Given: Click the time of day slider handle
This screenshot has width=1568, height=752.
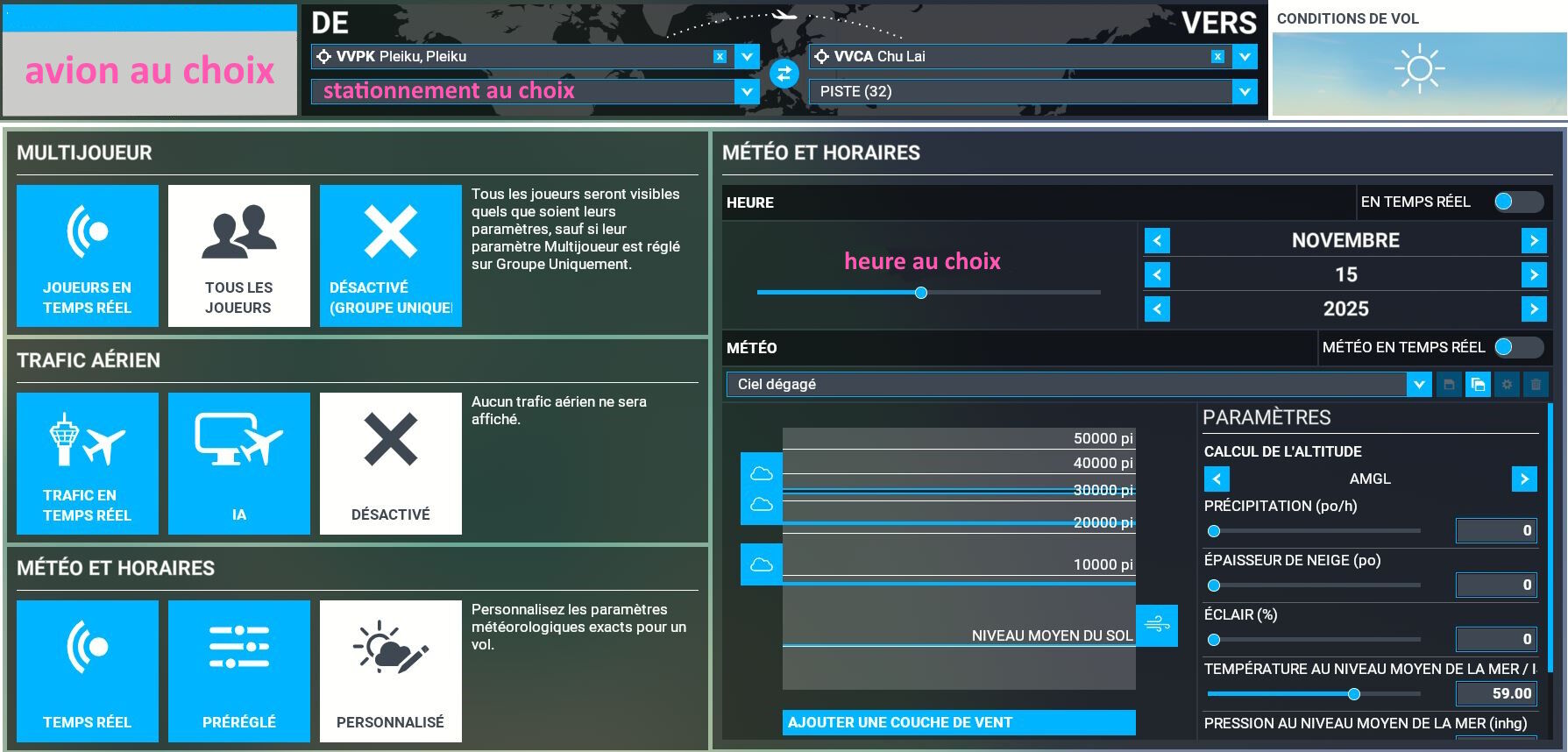Looking at the screenshot, I should [921, 293].
